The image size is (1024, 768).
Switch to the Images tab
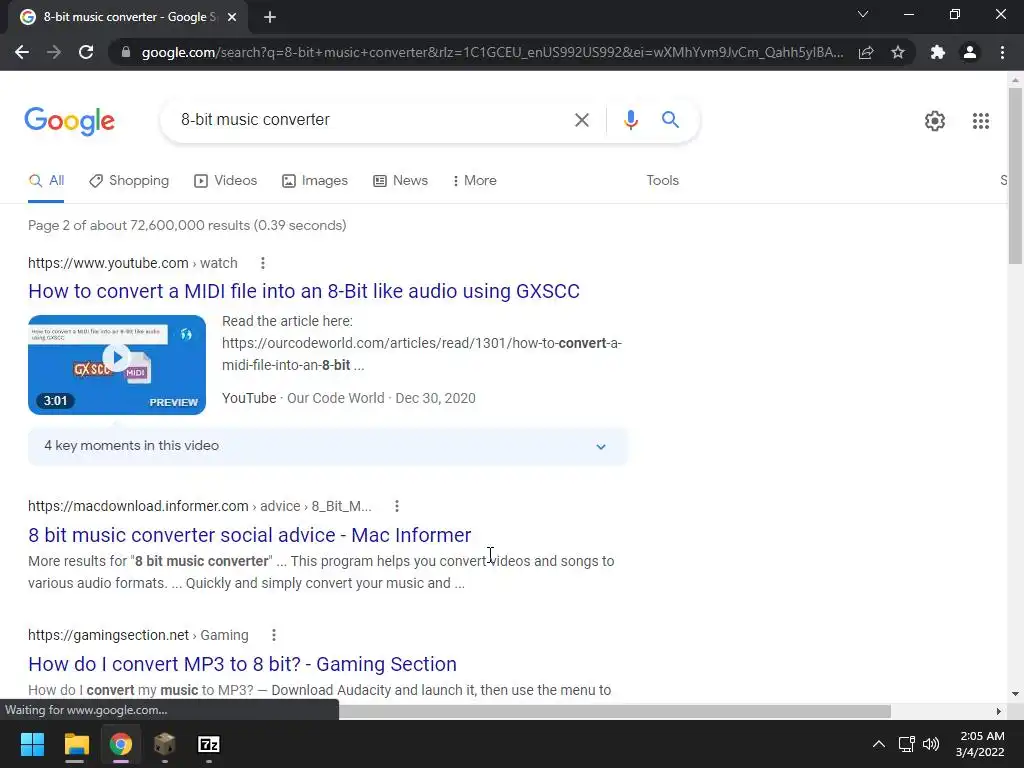315,181
